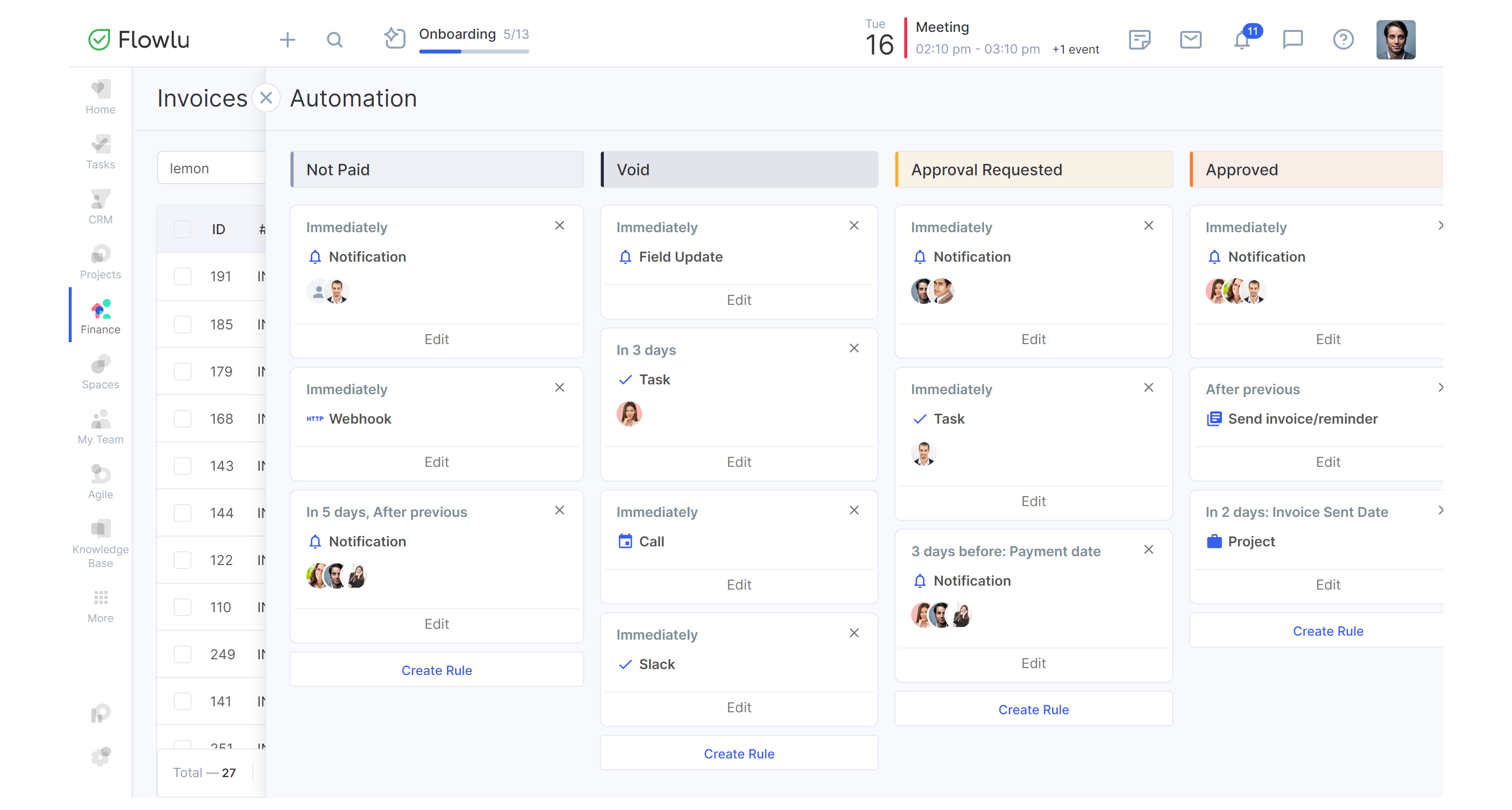Select the Not Paid stage header
Screen dimensions: 1512x810
point(437,170)
